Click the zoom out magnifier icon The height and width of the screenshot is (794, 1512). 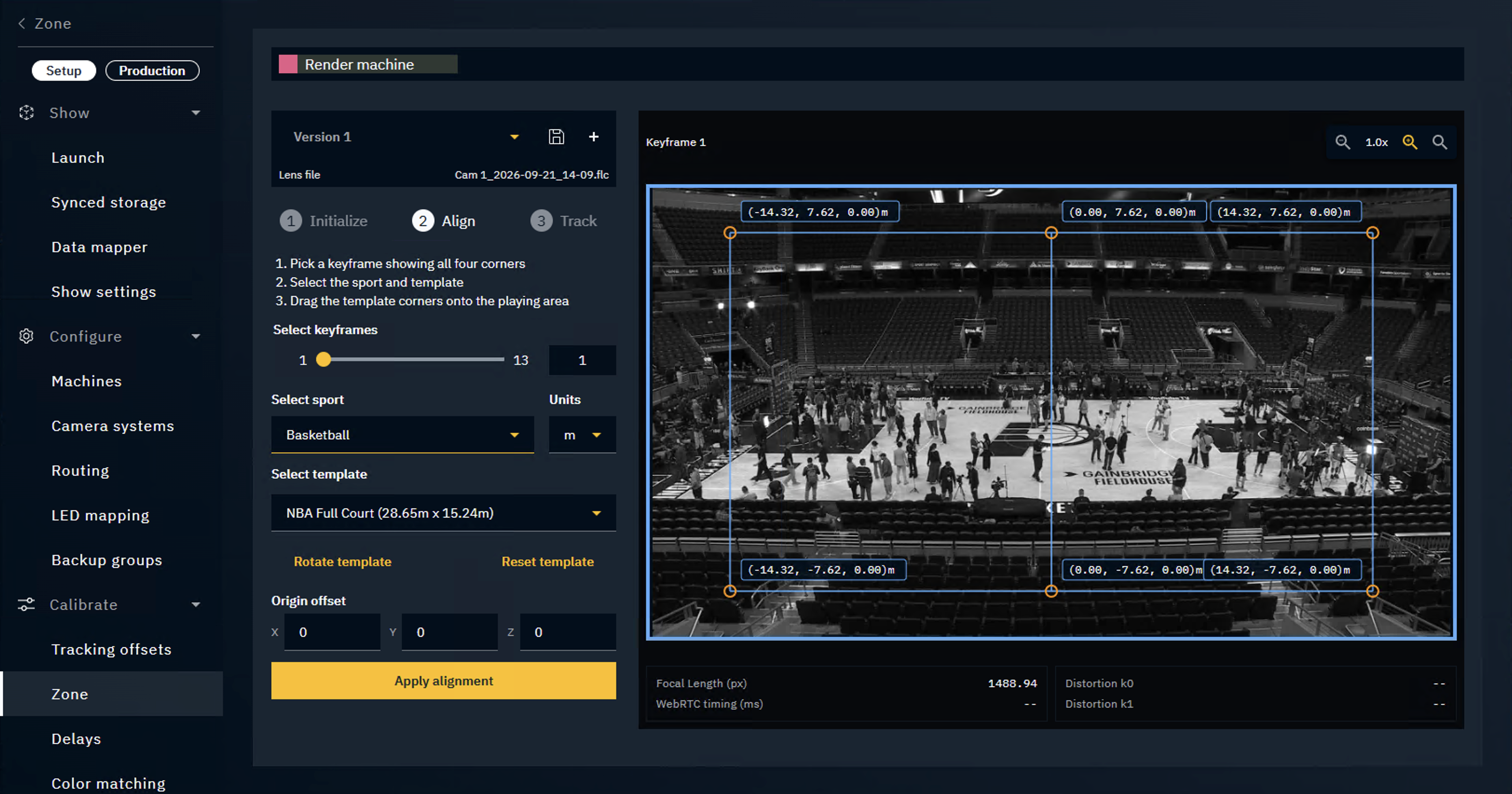(1342, 142)
